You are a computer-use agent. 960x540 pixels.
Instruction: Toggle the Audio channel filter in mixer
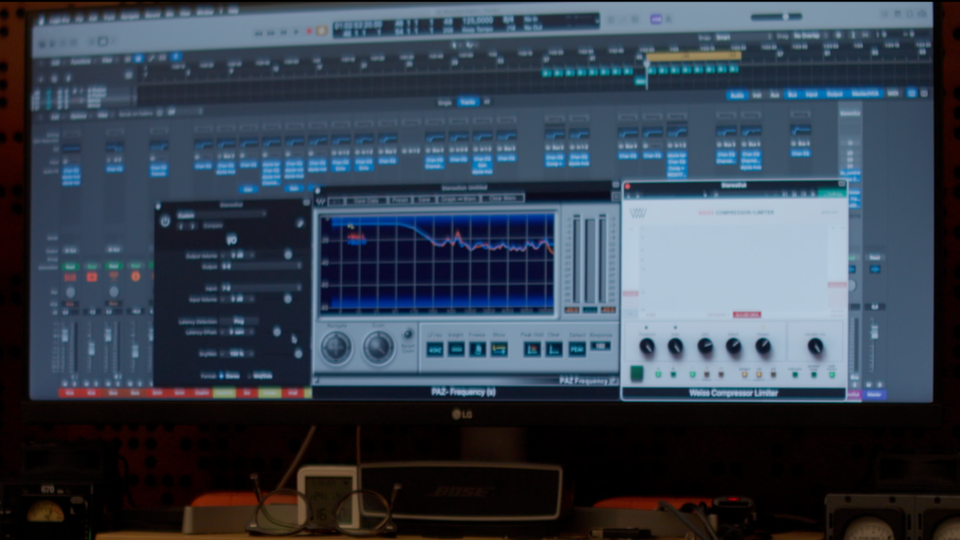pos(737,96)
